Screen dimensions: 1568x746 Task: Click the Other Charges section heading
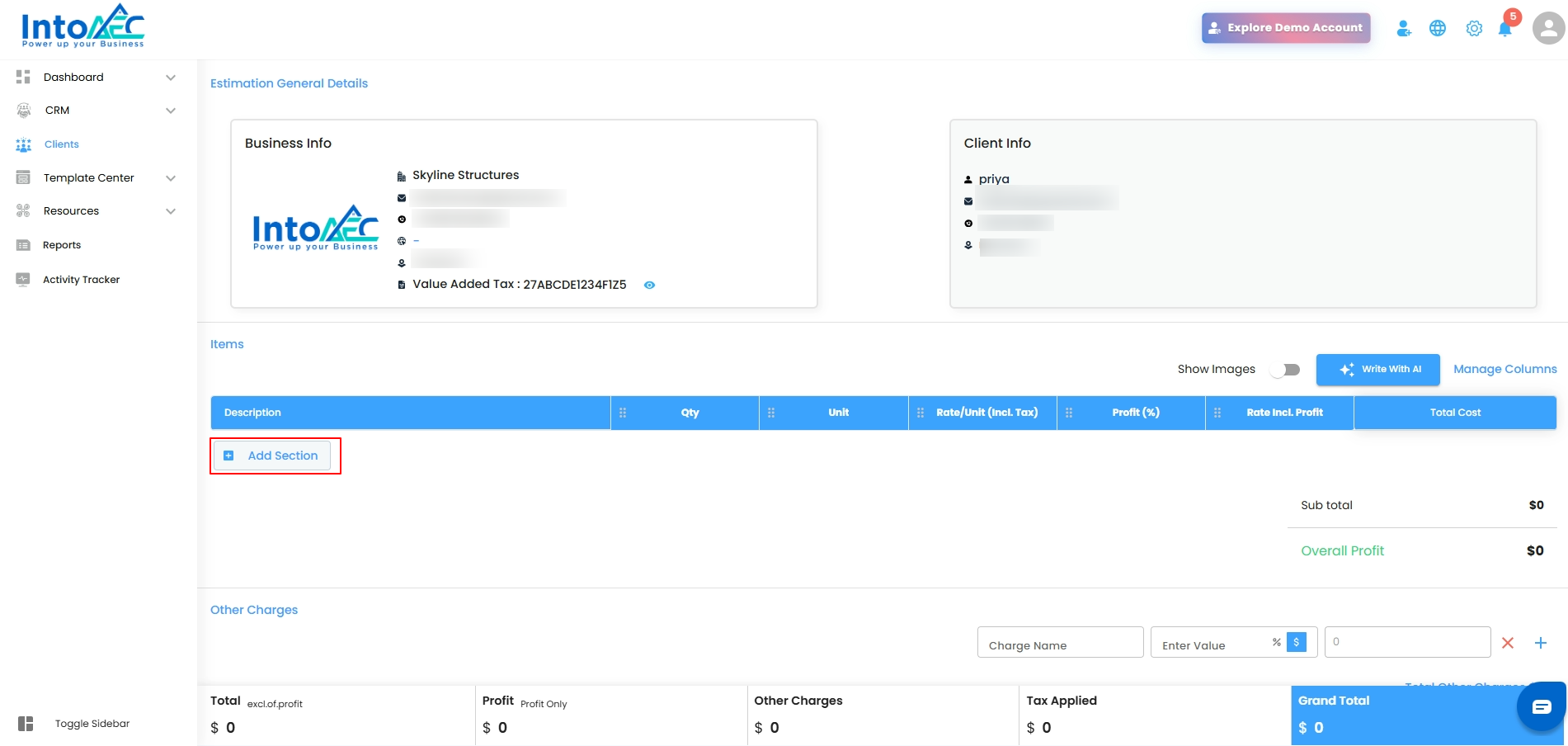254,610
